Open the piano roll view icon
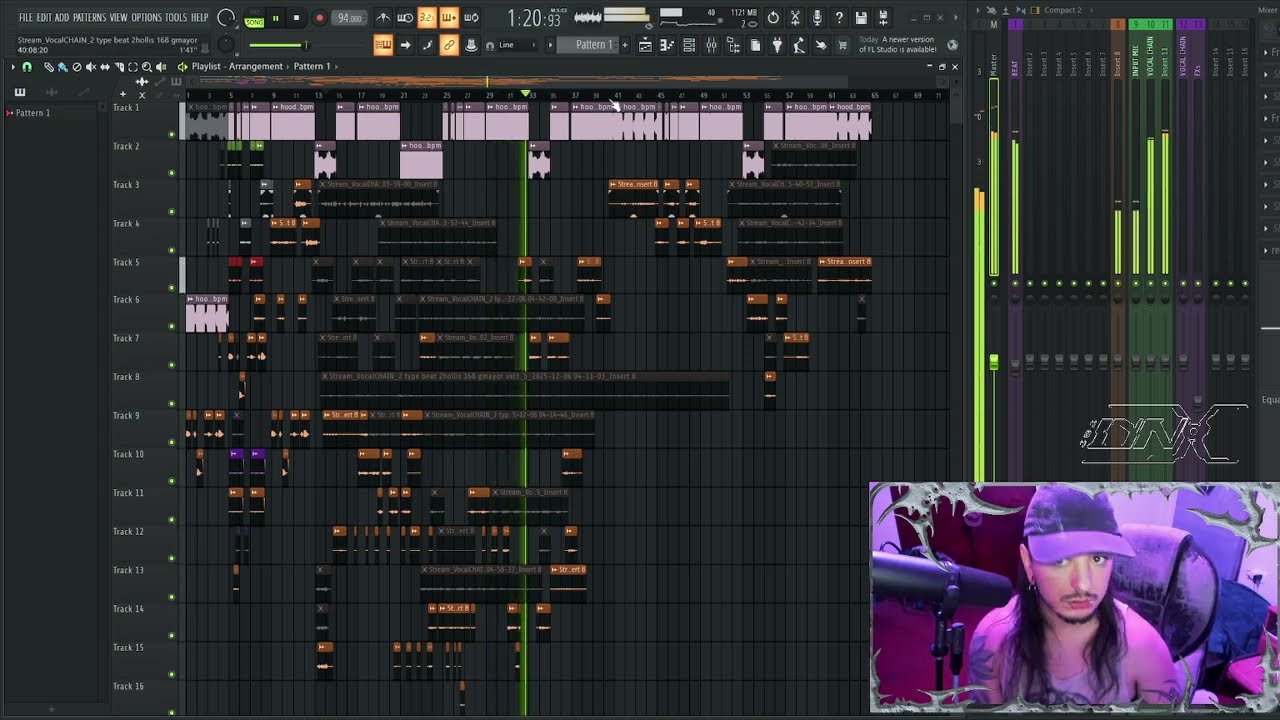The height and width of the screenshot is (720, 1280). (x=667, y=45)
